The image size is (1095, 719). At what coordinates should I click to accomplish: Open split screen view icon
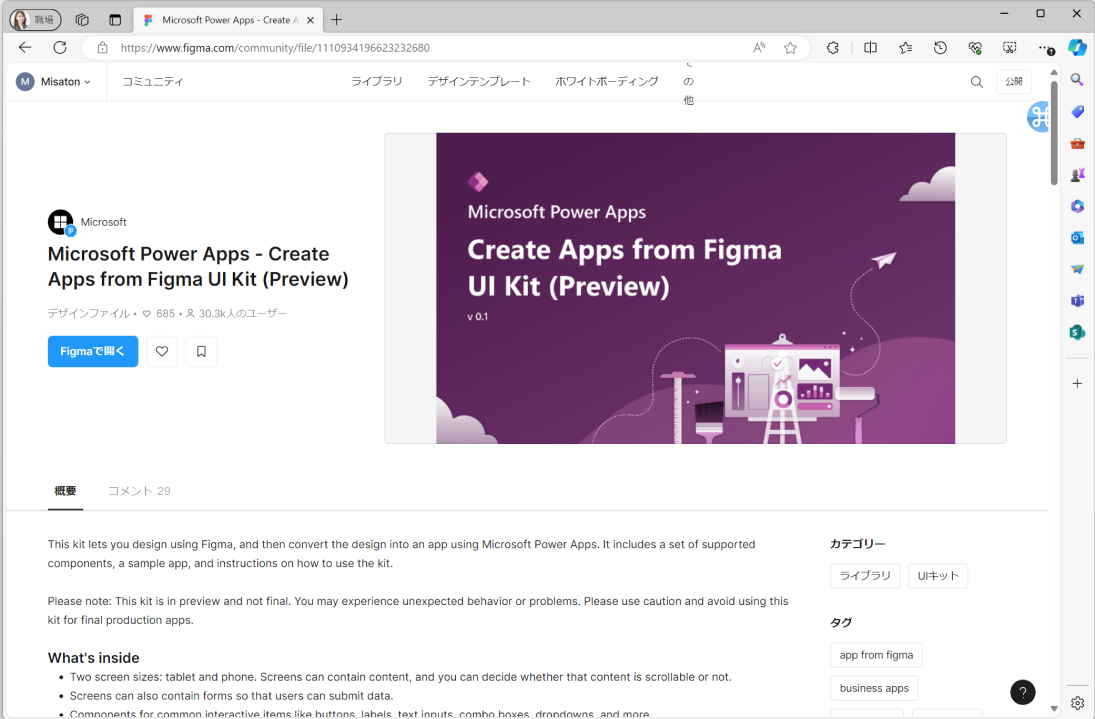point(870,47)
